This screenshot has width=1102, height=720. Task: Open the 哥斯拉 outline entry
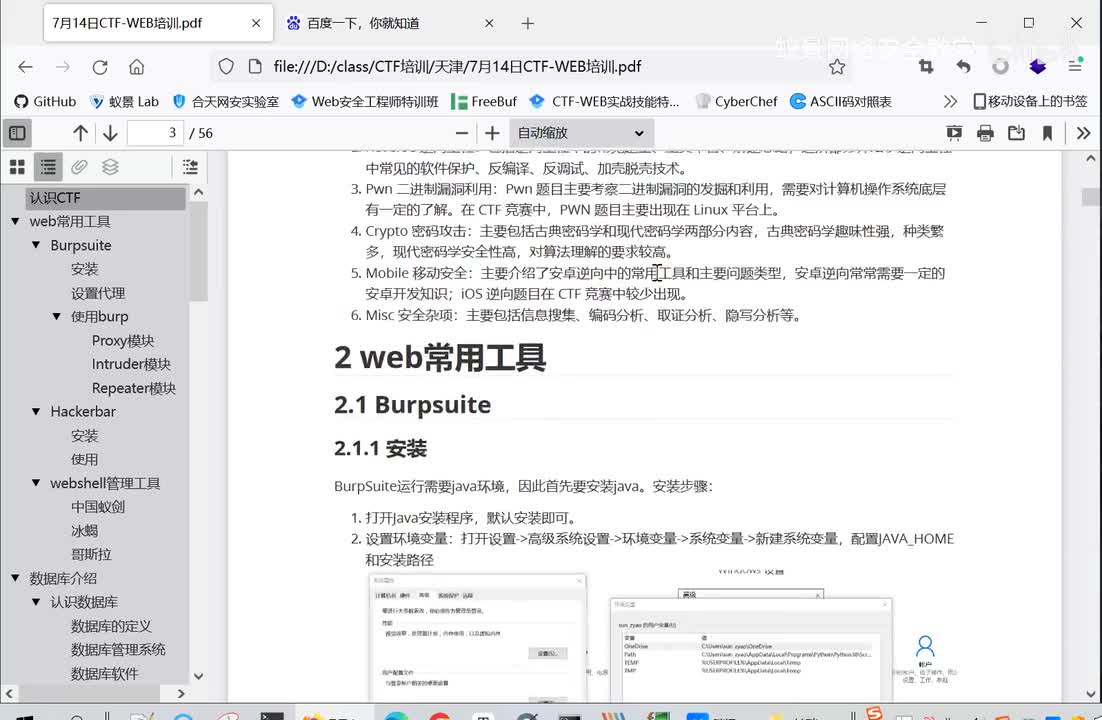91,554
